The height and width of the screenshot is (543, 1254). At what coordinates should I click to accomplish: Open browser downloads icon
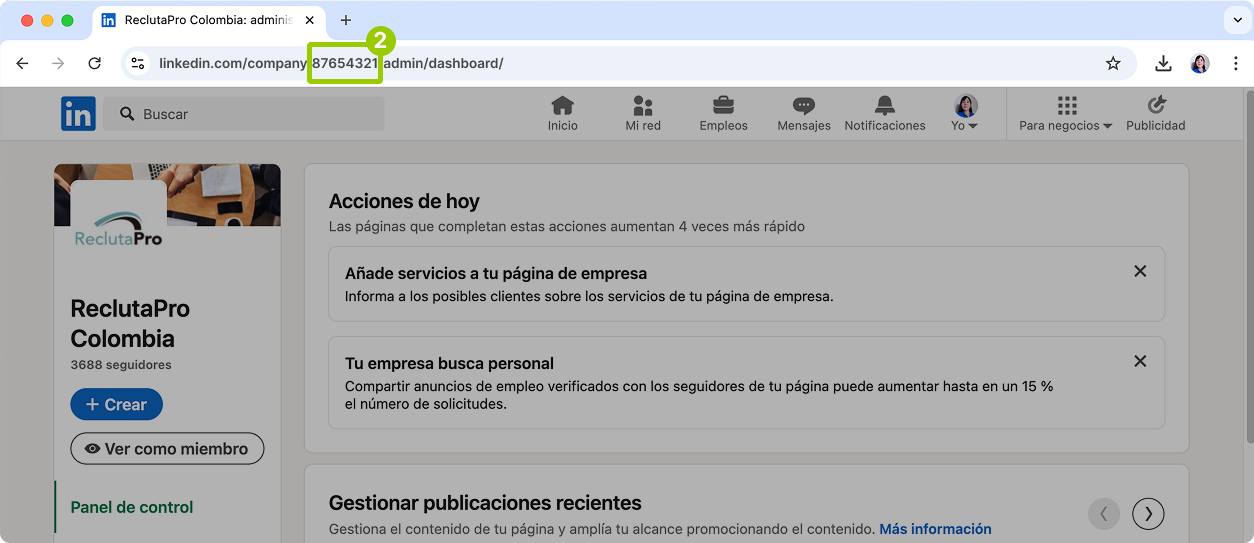[1163, 63]
